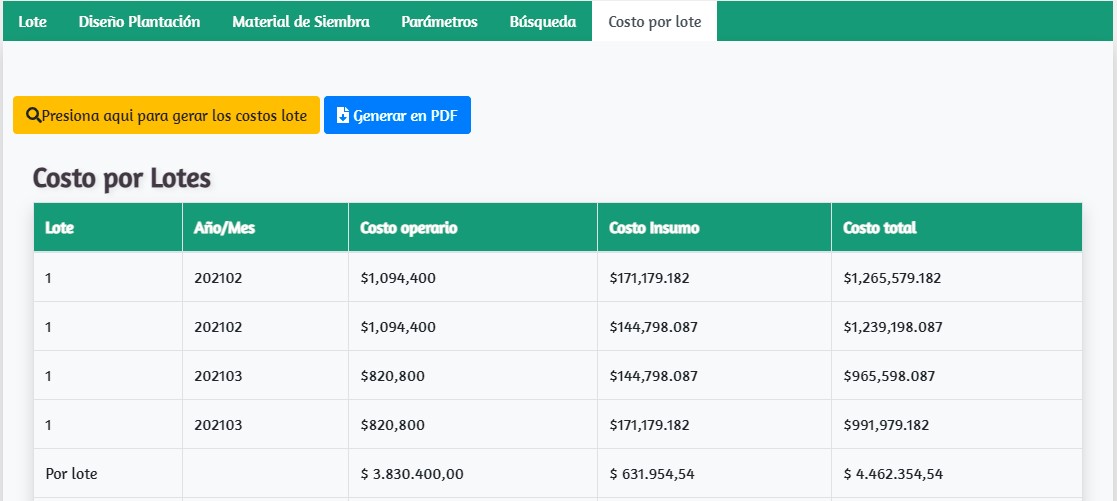Image resolution: width=1117 pixels, height=501 pixels.
Task: Click the Costo insumo column header
Action: click(654, 228)
